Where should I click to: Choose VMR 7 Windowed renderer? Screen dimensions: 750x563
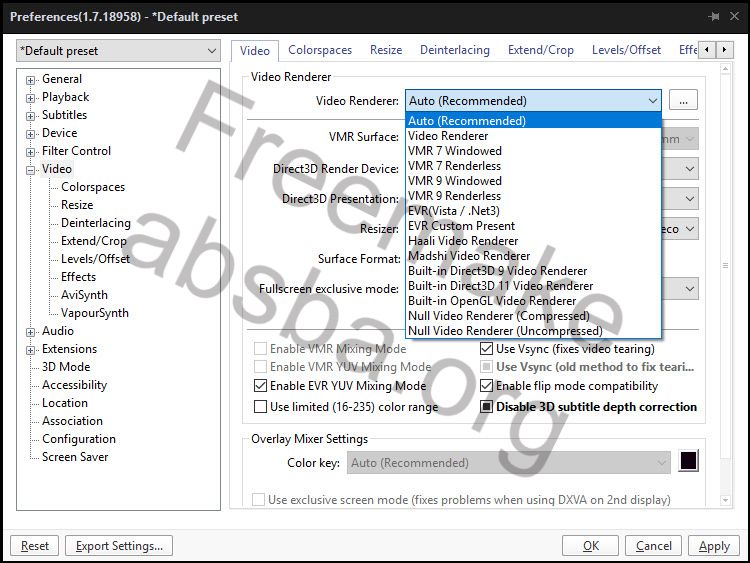click(533, 151)
